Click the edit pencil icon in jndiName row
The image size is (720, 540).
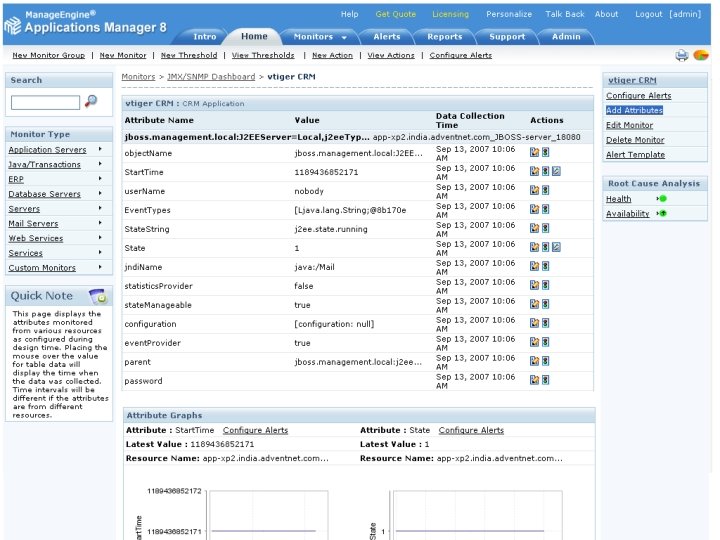coord(534,266)
